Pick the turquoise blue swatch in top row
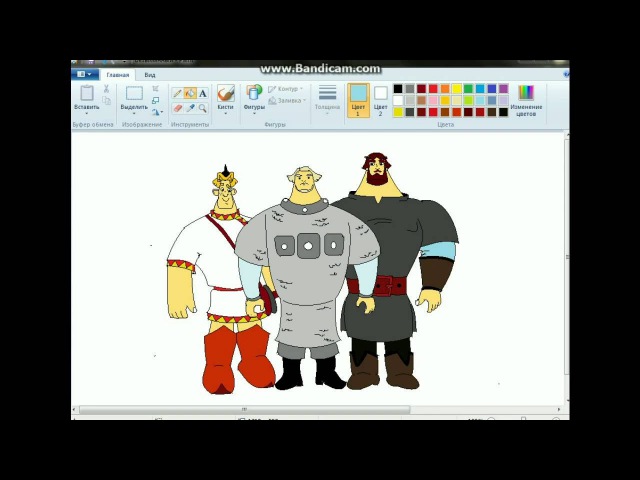640x480 pixels. (480, 89)
